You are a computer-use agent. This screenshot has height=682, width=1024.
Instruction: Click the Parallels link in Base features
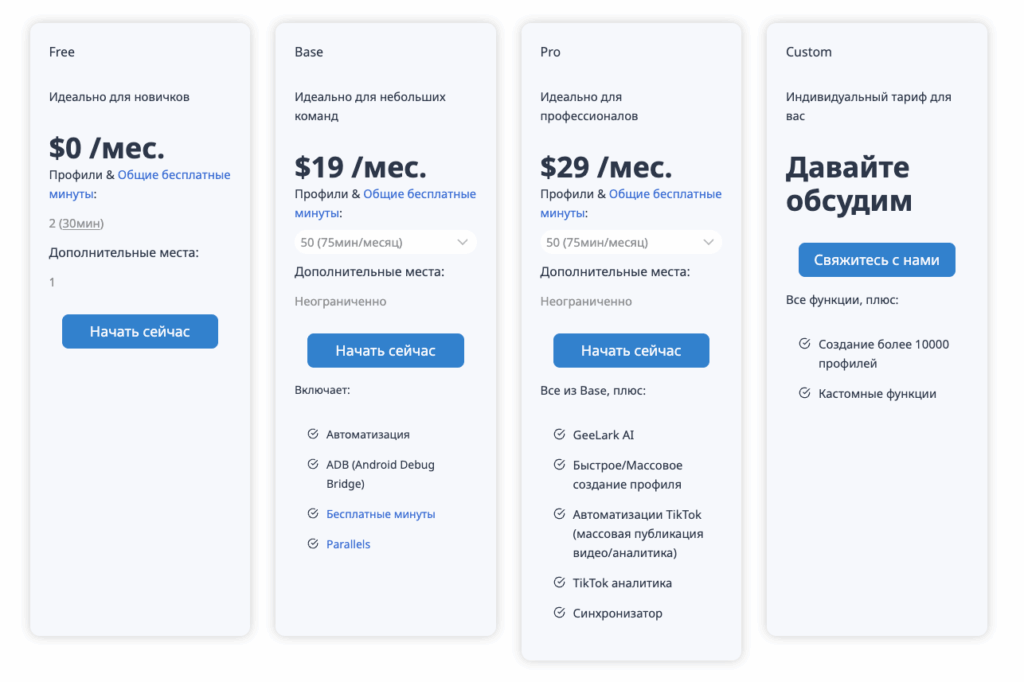(x=349, y=544)
